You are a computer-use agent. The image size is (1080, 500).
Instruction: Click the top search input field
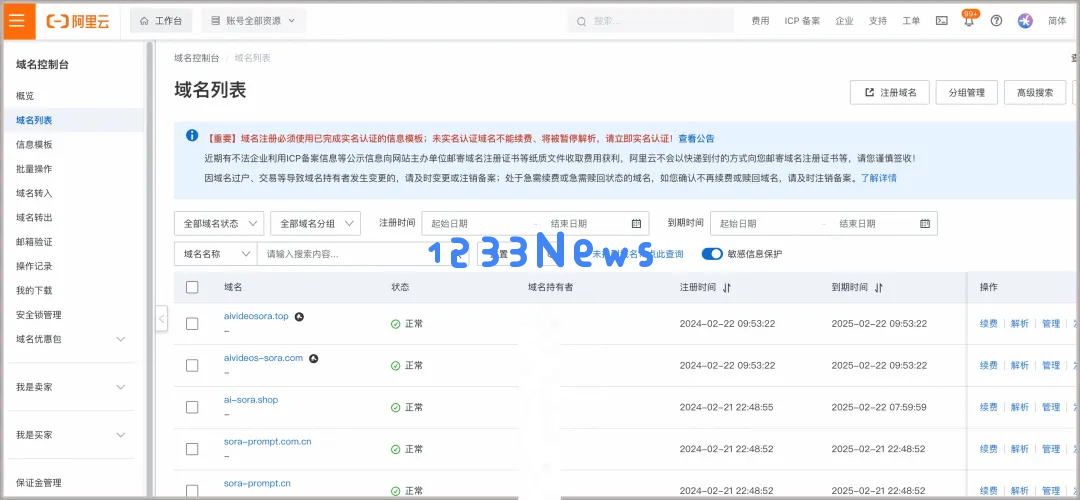651,21
